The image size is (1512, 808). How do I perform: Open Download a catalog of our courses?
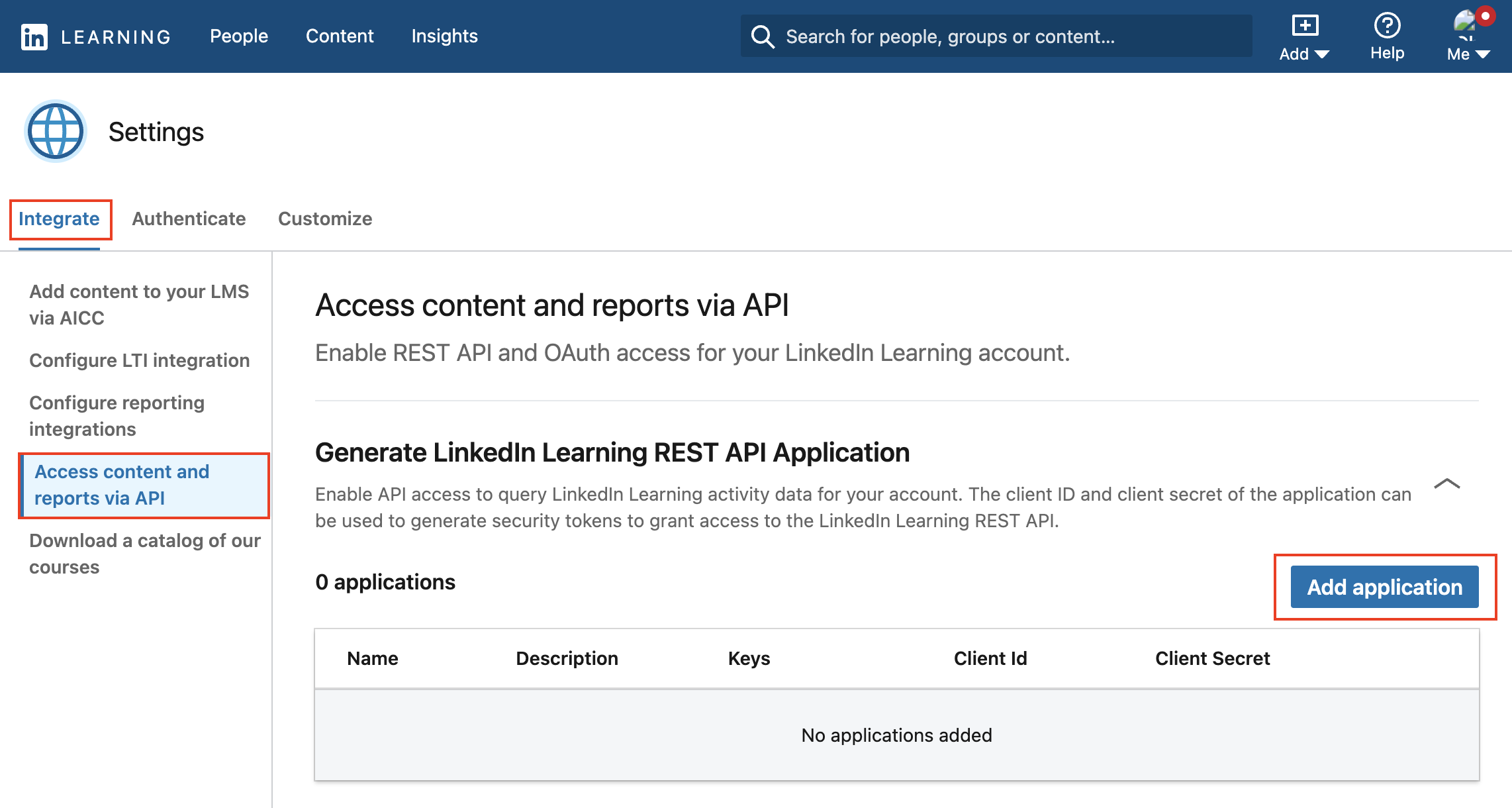pyautogui.click(x=145, y=554)
